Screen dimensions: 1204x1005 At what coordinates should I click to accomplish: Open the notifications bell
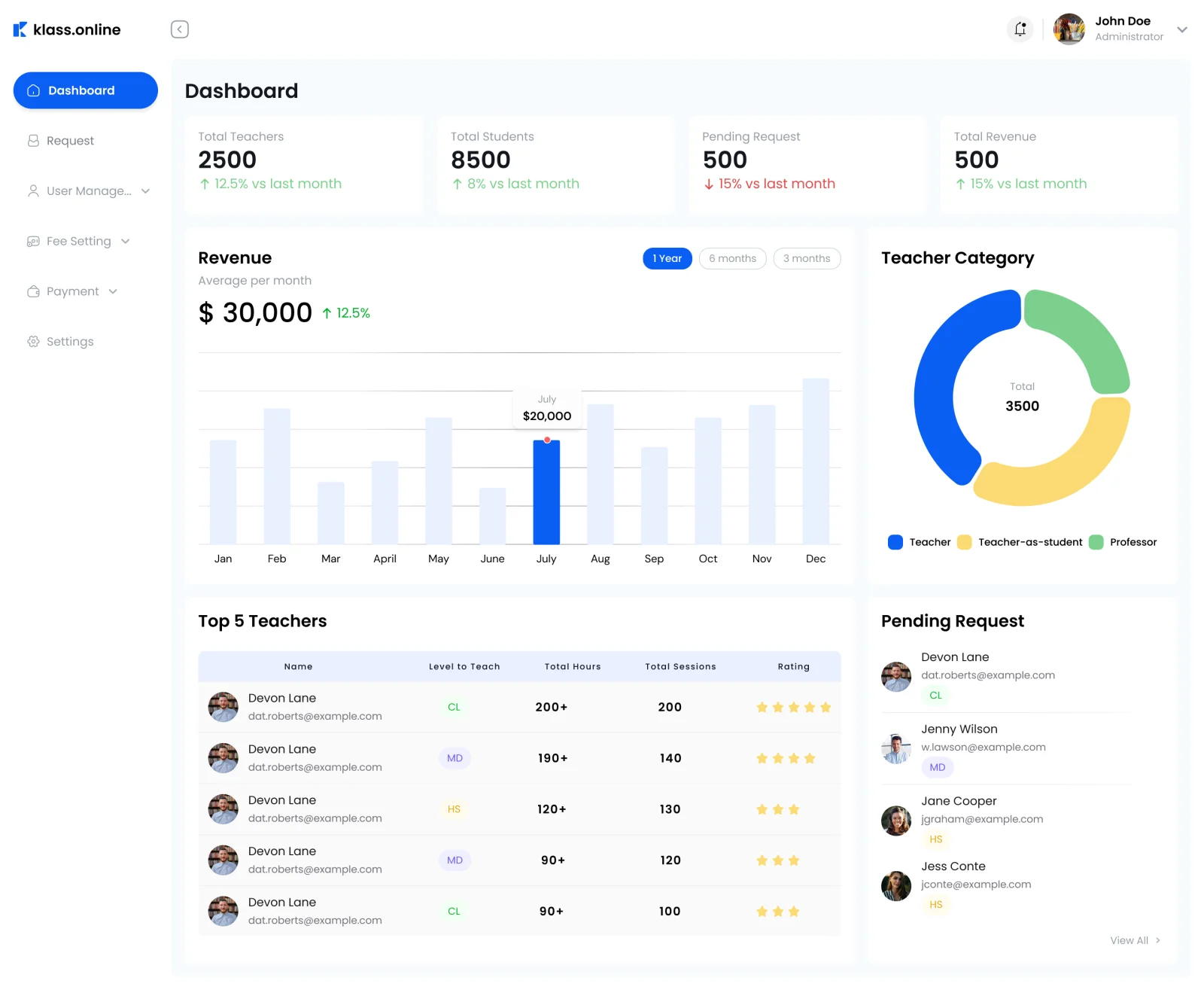pyautogui.click(x=1020, y=29)
